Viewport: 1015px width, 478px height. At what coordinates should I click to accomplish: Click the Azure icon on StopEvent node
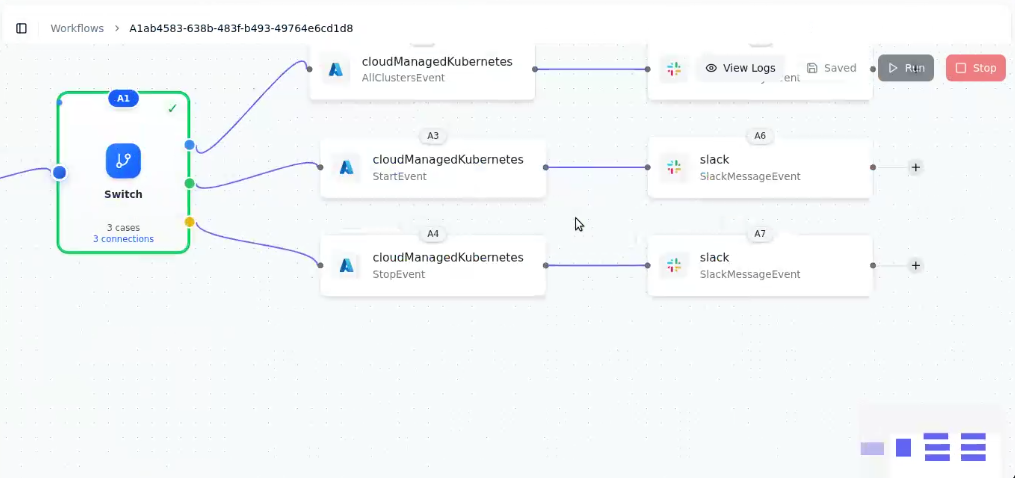(346, 265)
